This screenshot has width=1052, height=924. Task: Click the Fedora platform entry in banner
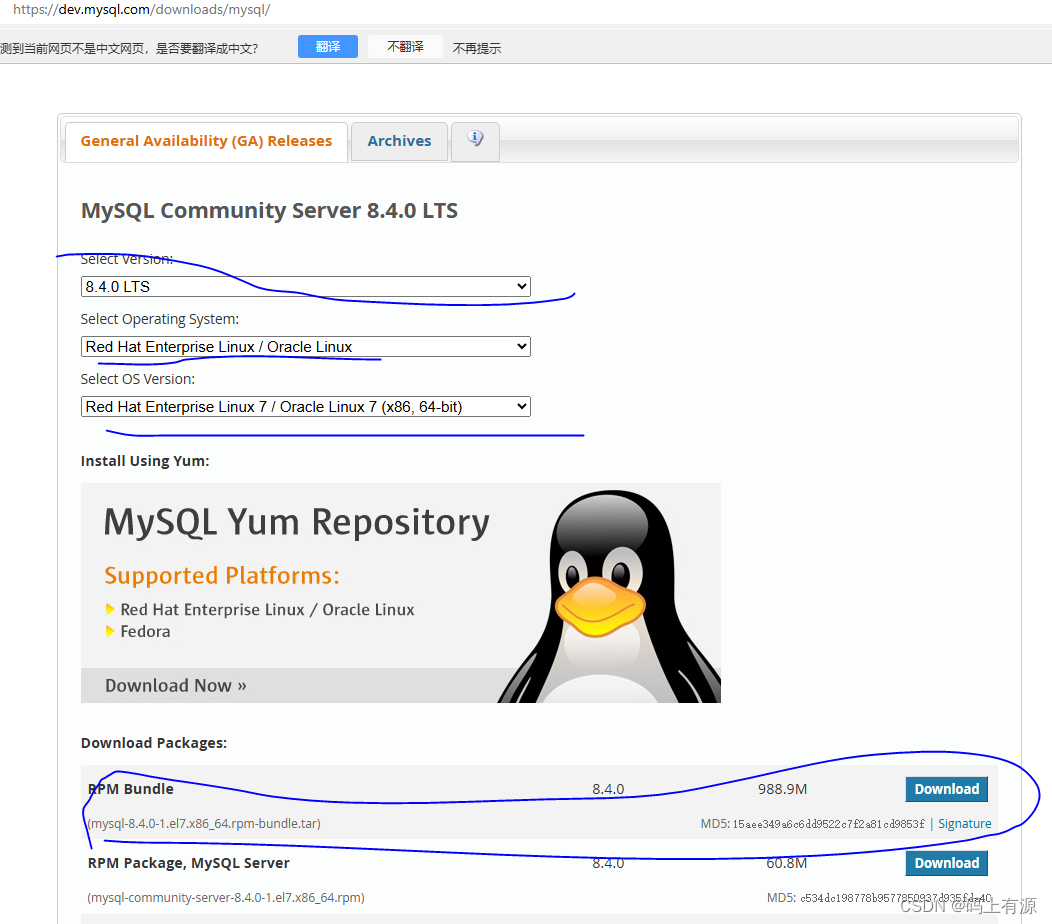pos(145,631)
